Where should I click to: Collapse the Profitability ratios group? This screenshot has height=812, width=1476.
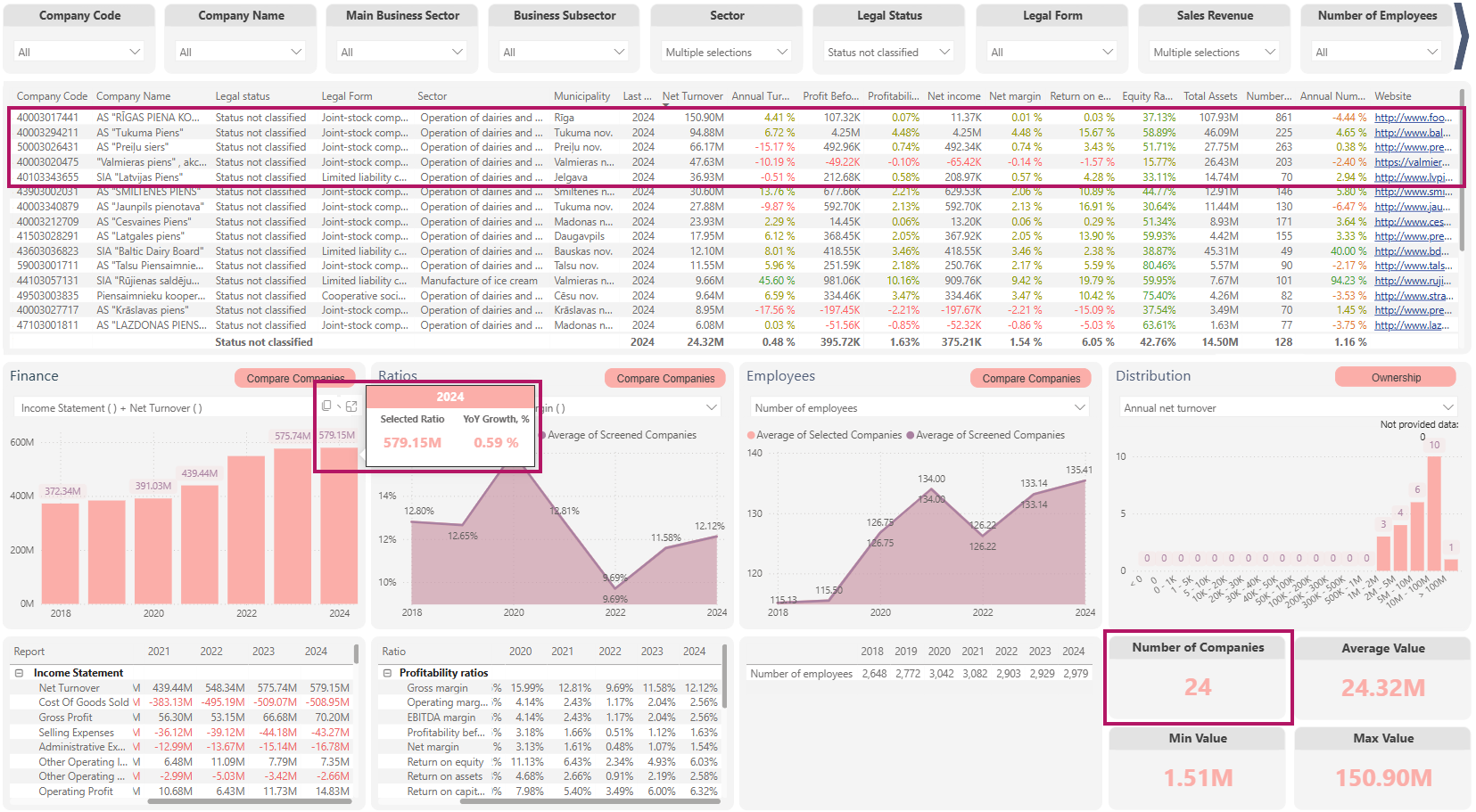[387, 673]
